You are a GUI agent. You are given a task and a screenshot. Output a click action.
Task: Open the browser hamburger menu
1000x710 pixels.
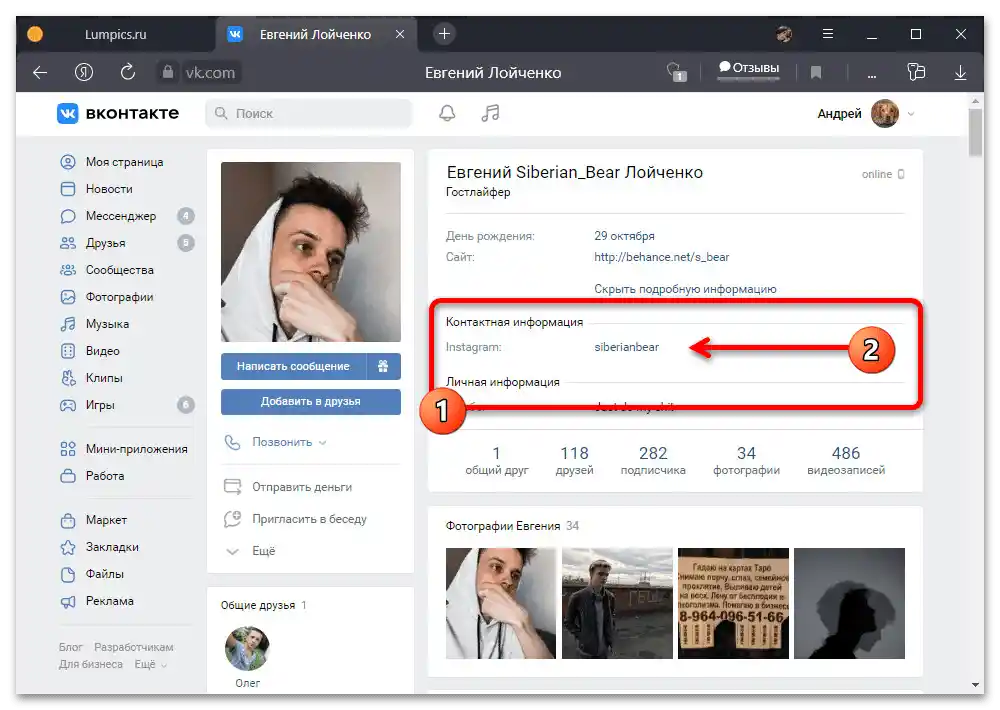click(828, 33)
